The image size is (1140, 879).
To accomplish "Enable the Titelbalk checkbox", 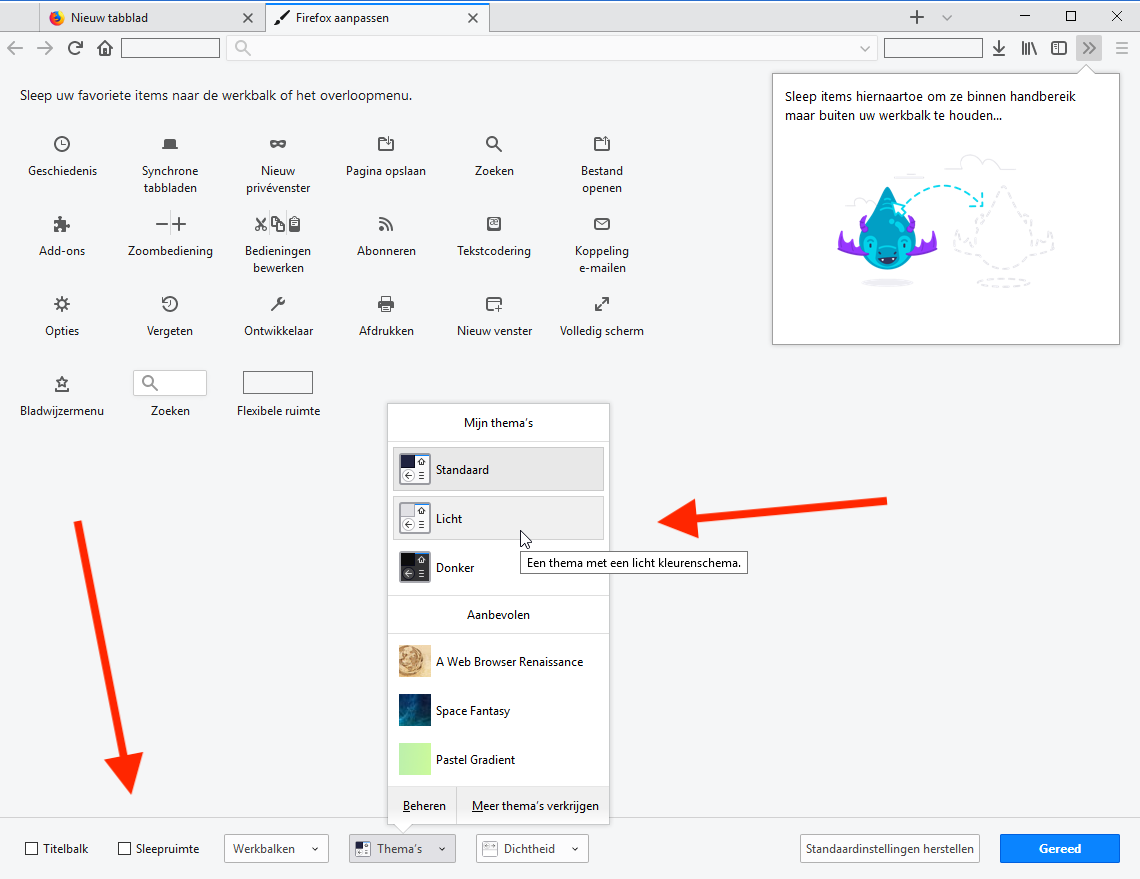I will (32, 849).
